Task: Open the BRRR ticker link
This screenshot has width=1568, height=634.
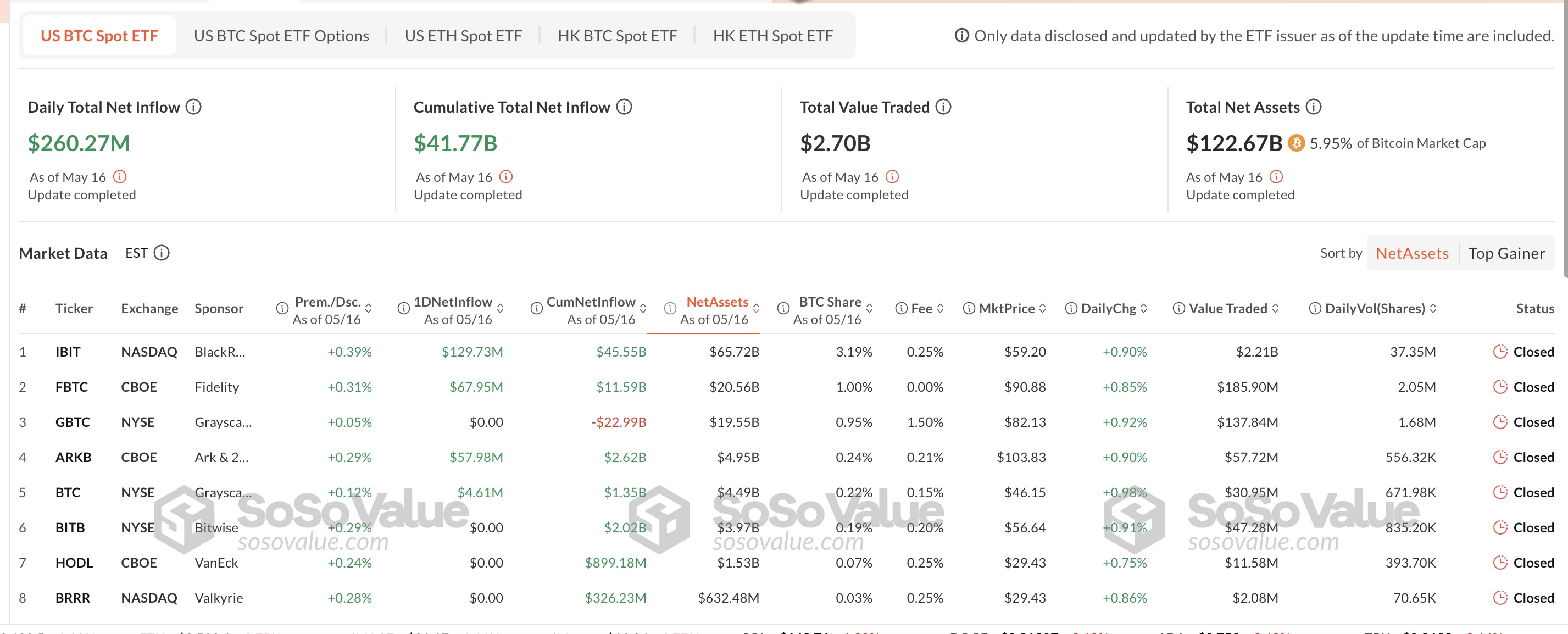Action: (73, 598)
